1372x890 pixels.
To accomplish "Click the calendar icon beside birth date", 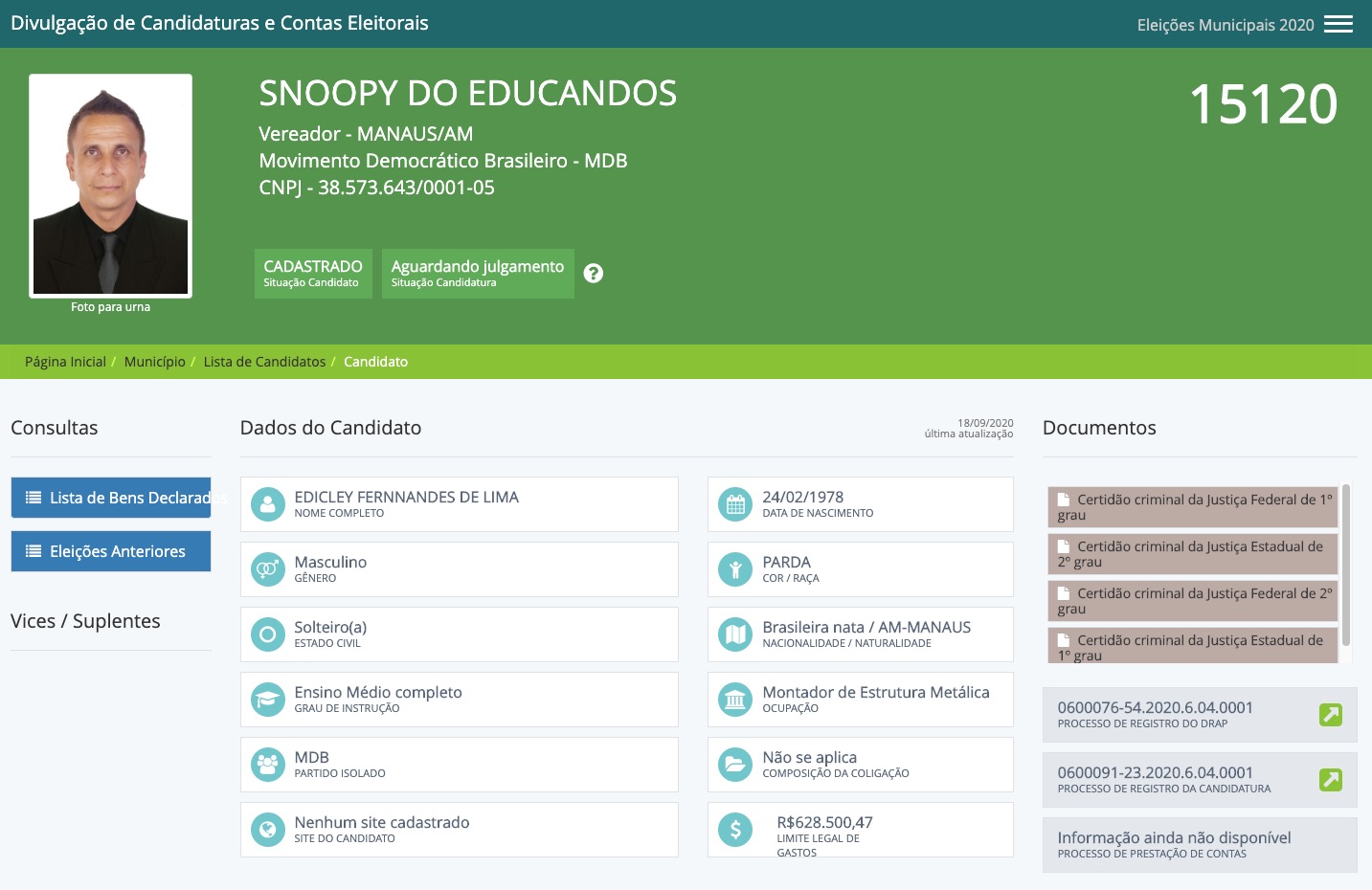I will 735,505.
